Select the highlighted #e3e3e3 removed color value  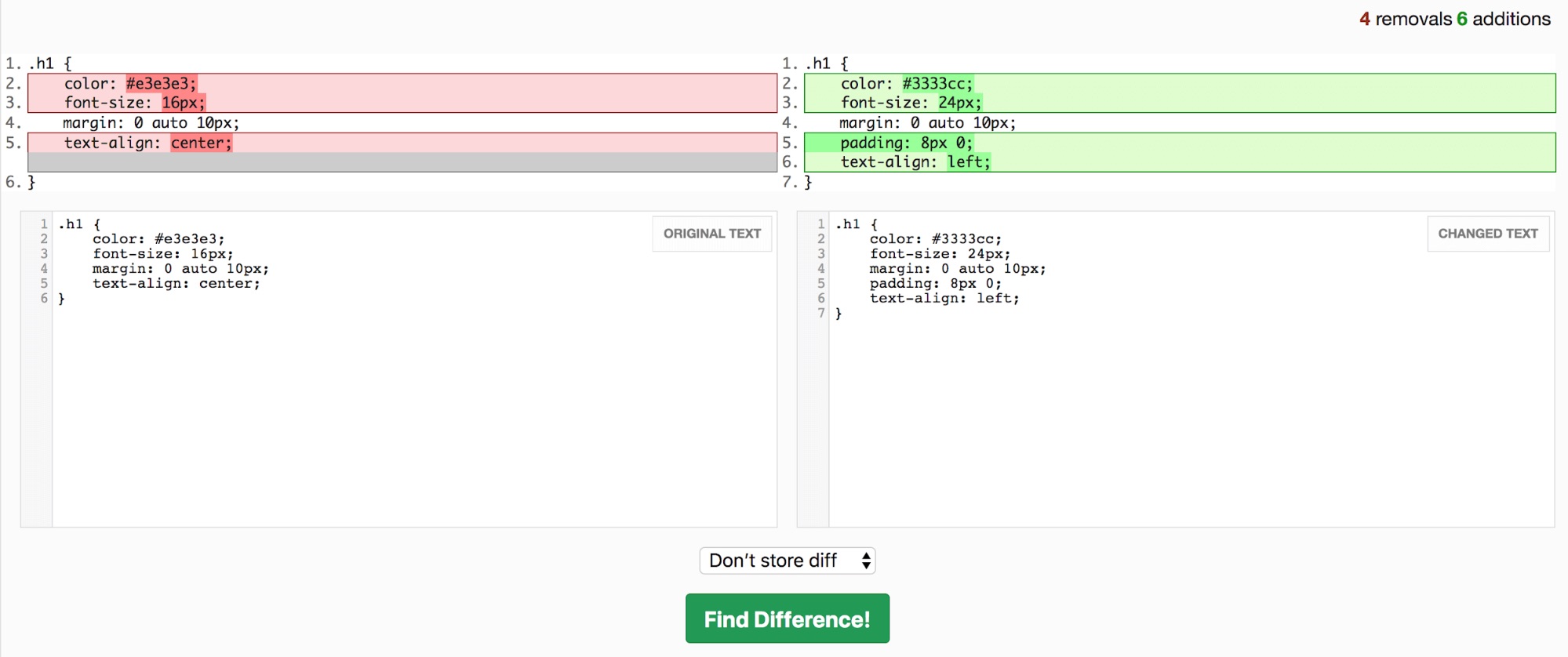point(161,84)
